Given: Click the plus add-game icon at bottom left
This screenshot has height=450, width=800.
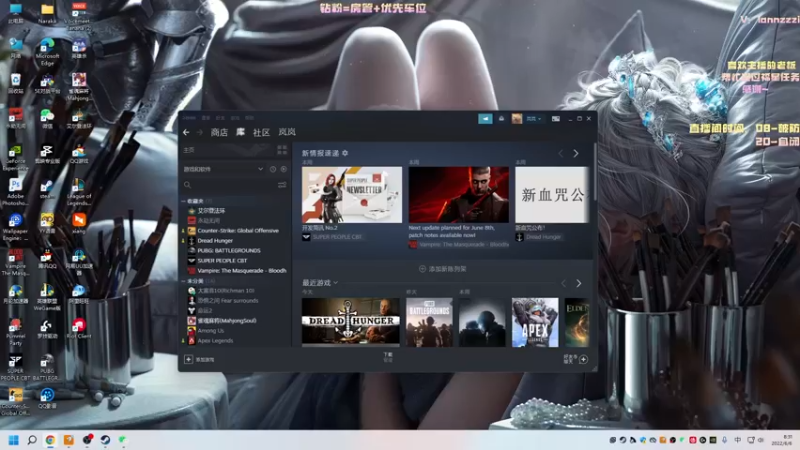Looking at the screenshot, I should tap(188, 359).
